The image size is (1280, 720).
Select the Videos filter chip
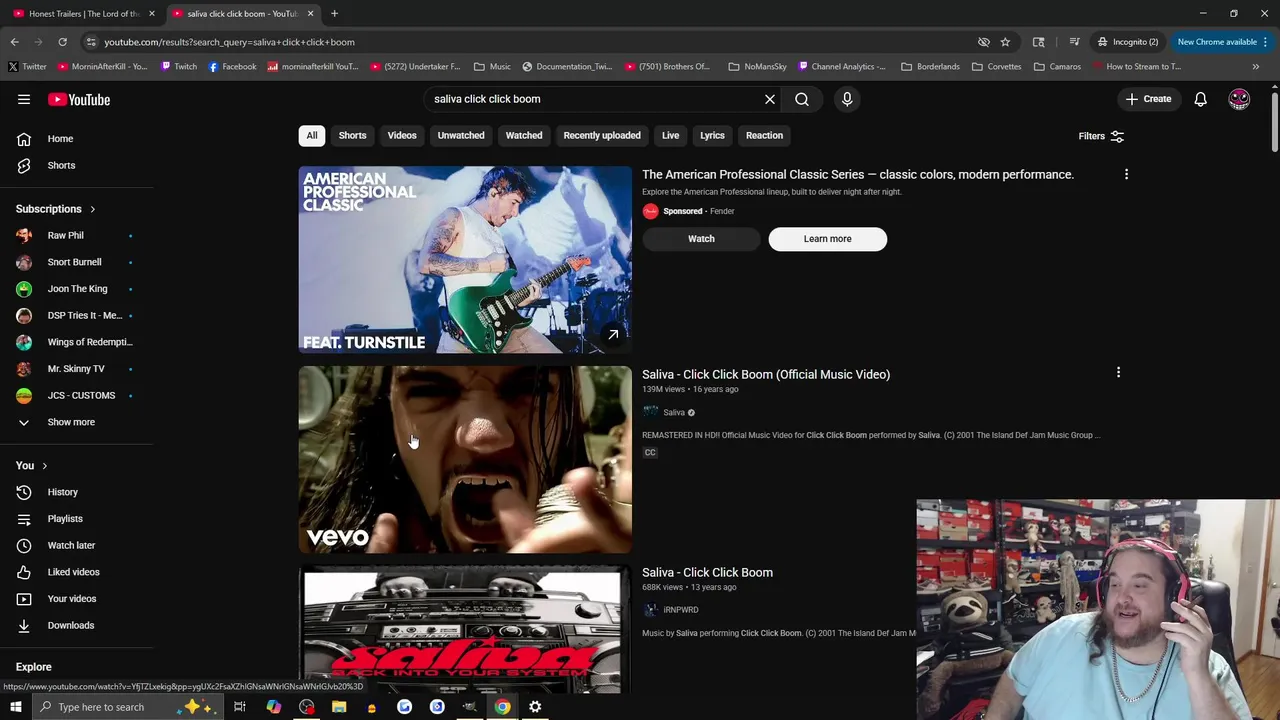tap(402, 135)
